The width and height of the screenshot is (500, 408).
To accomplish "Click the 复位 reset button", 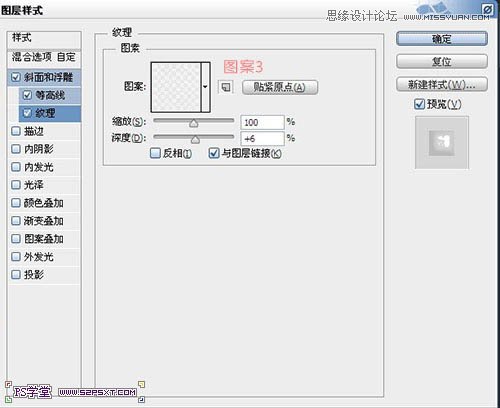I will pyautogui.click(x=442, y=62).
